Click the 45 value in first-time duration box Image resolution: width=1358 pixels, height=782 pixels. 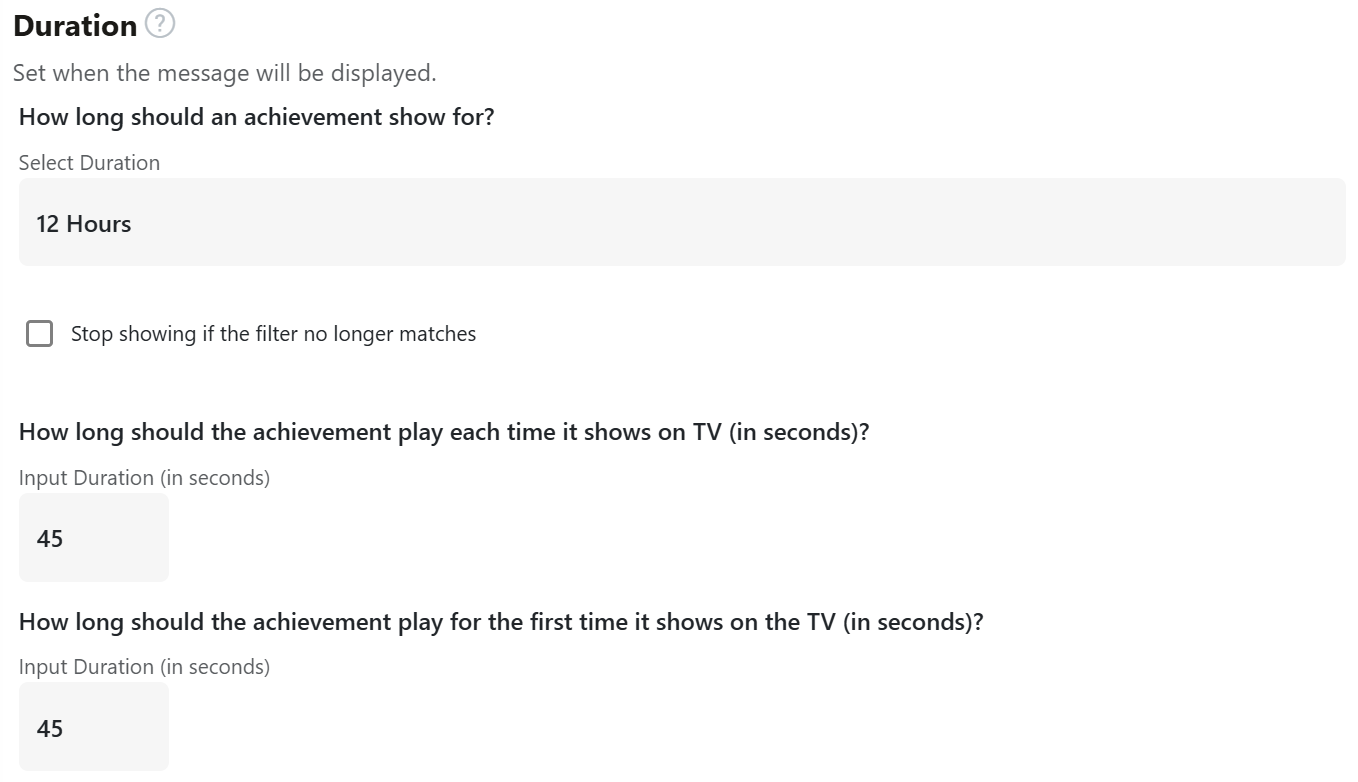[50, 729]
